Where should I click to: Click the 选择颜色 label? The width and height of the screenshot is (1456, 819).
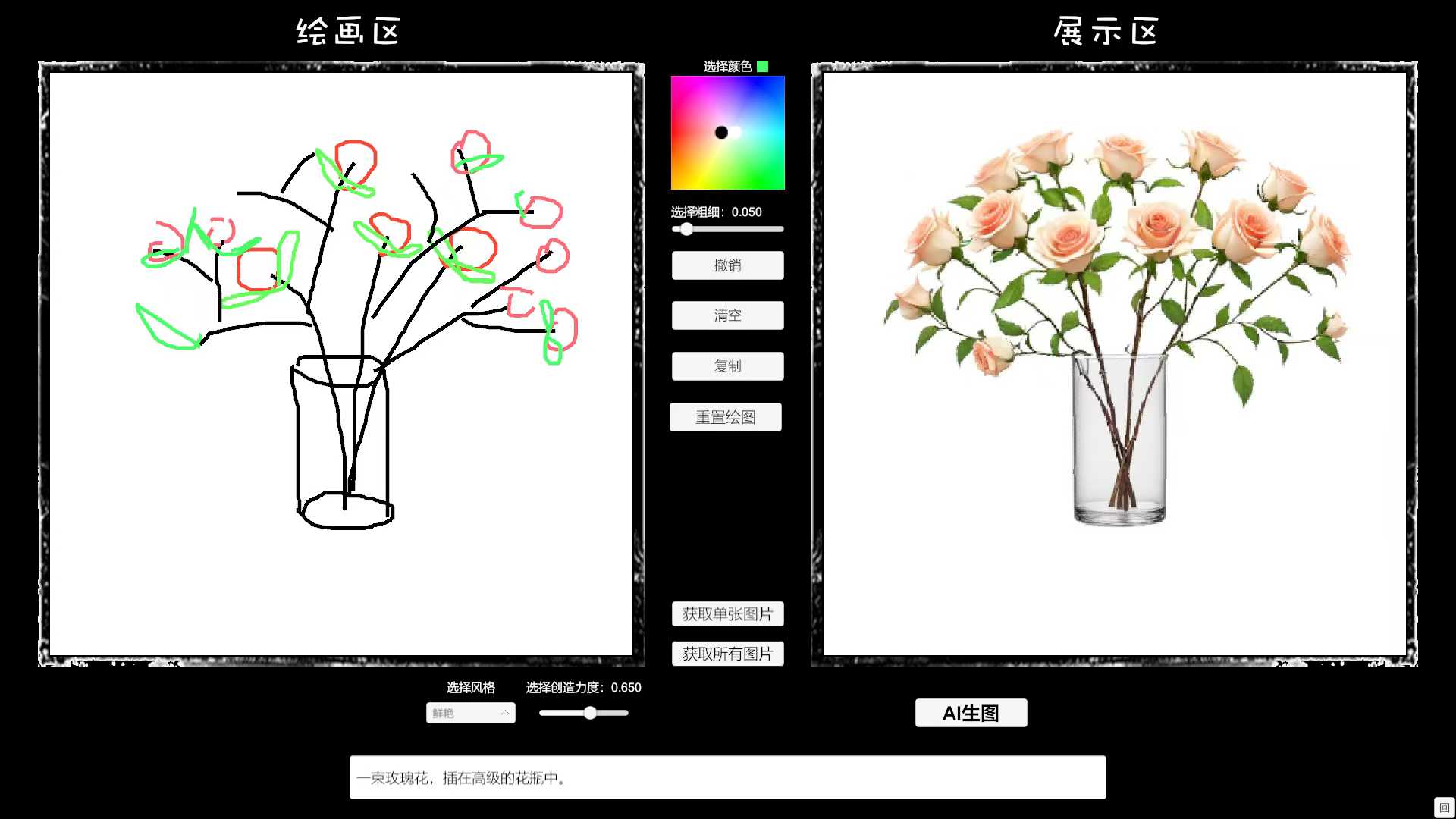(x=726, y=67)
